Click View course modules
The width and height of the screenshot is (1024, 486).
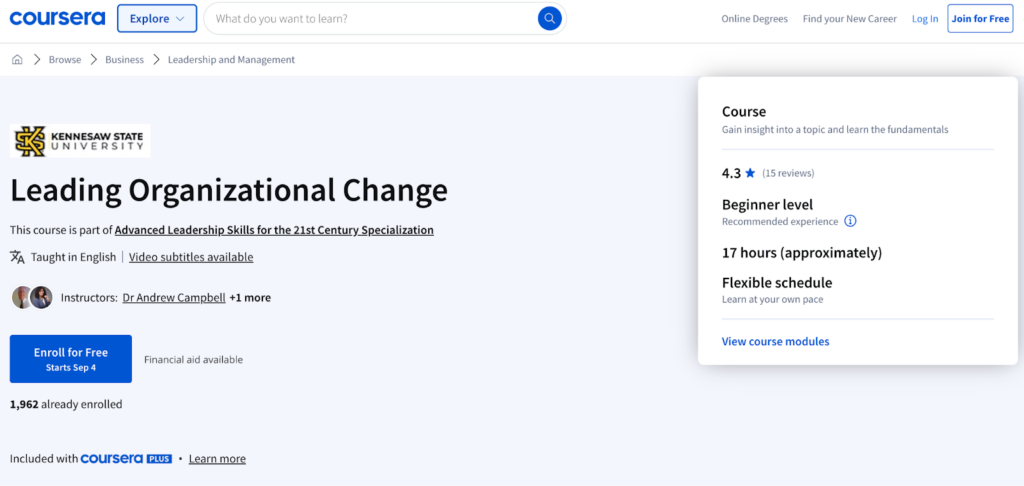(775, 341)
